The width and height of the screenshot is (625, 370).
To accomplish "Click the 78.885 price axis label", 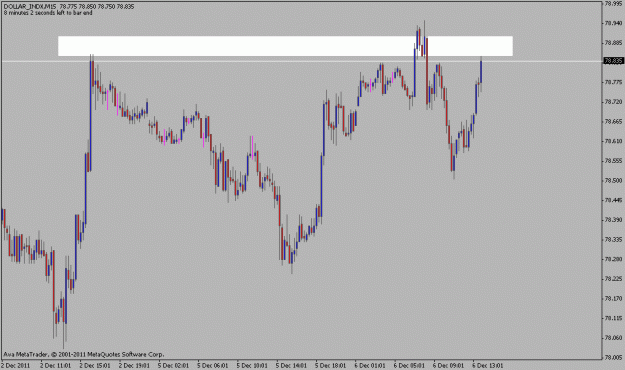I will pyautogui.click(x=613, y=42).
